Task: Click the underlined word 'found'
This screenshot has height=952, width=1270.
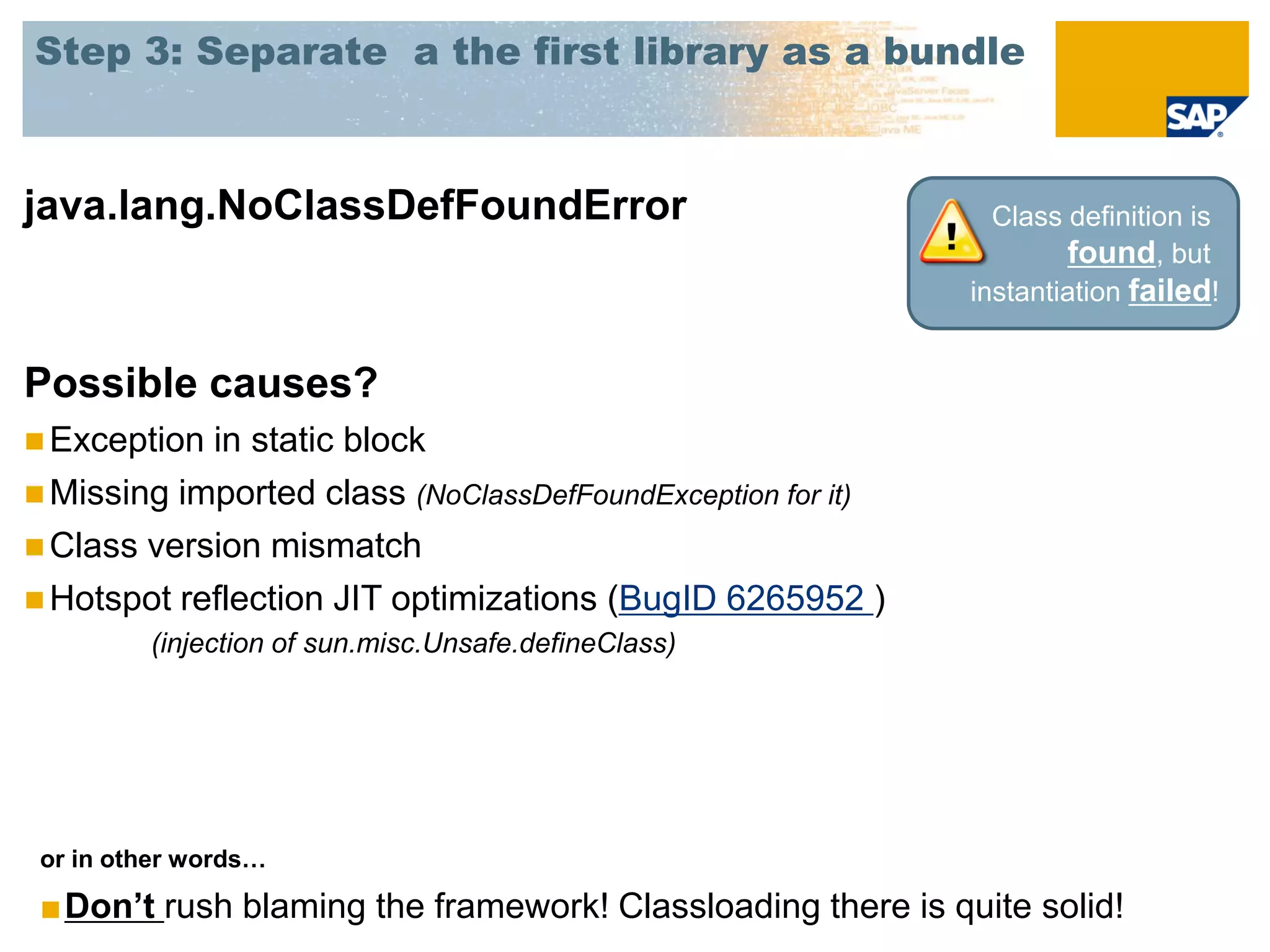Action: click(x=1111, y=253)
